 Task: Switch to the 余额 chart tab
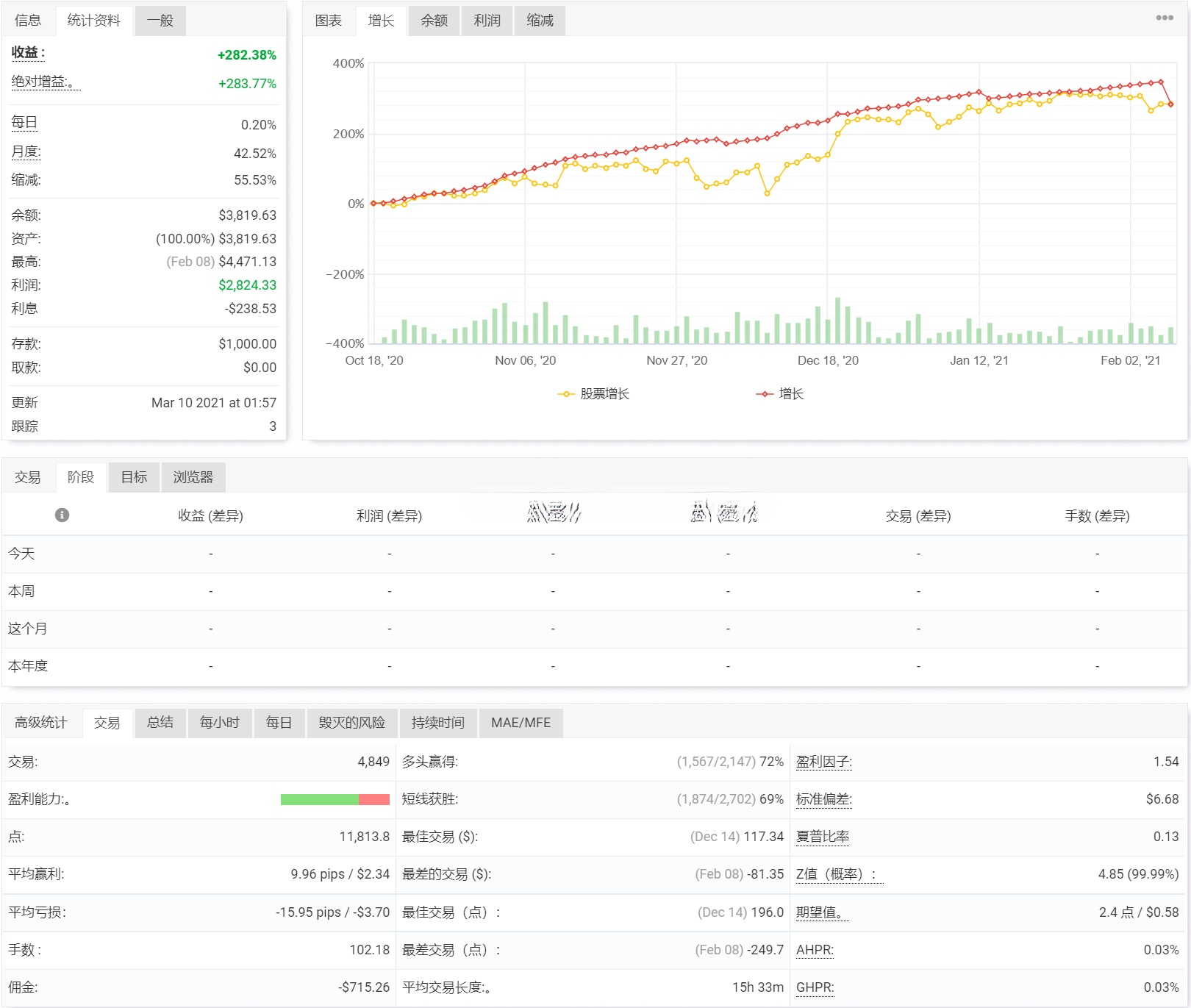[x=434, y=21]
